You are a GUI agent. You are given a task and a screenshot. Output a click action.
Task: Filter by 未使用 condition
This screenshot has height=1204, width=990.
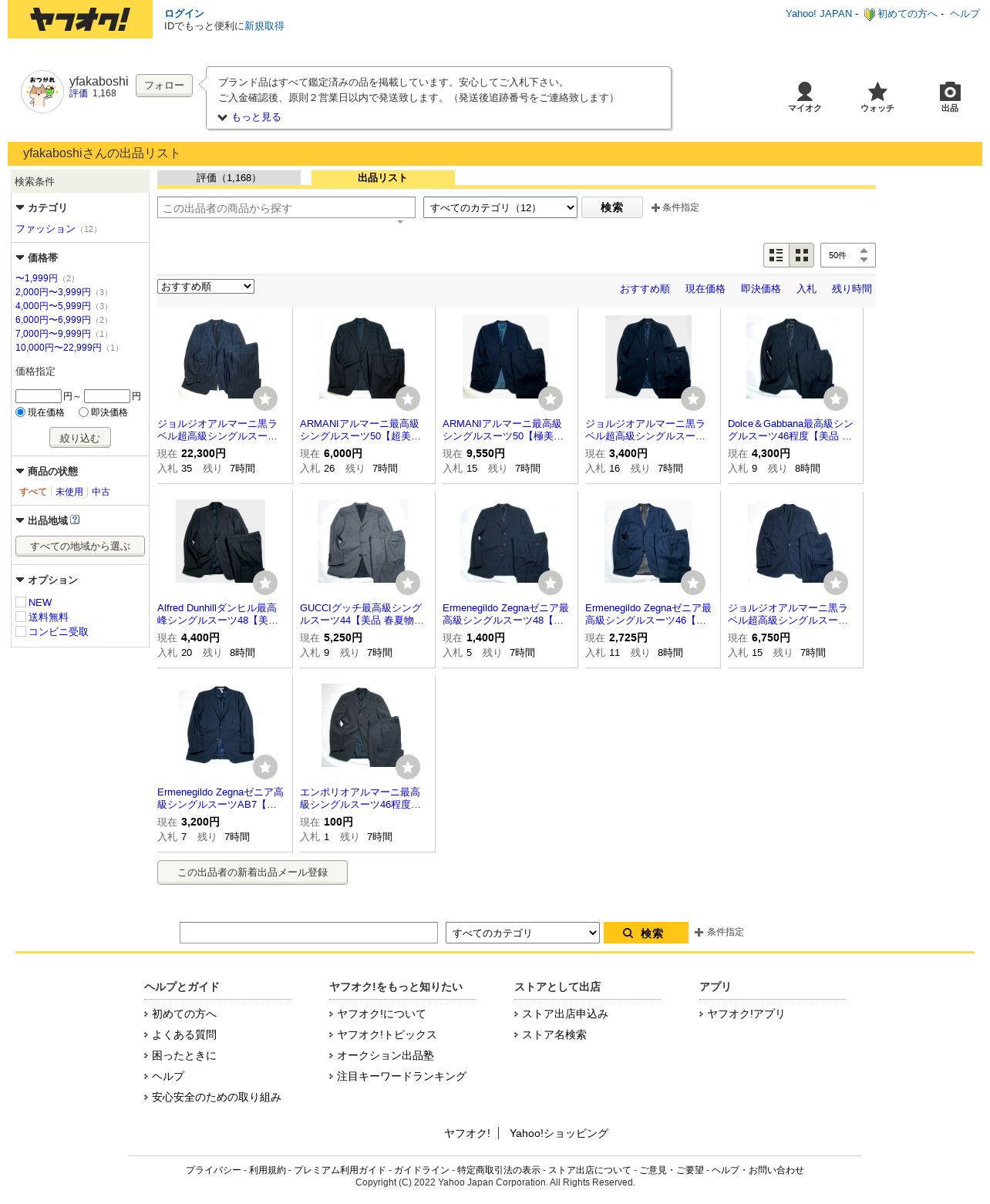pyautogui.click(x=69, y=492)
